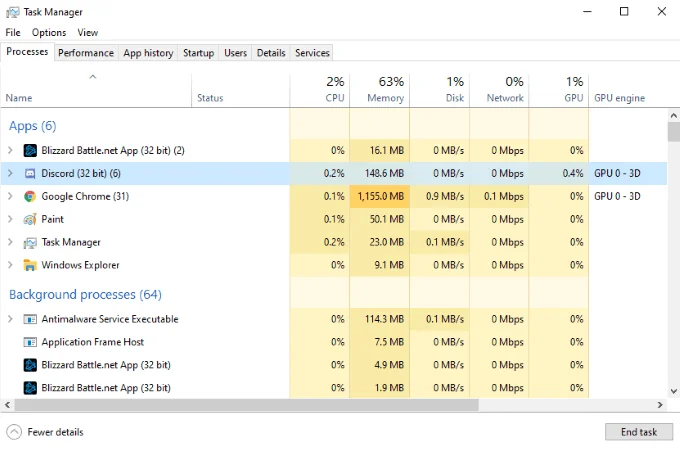Click the Antimalware Service Executable icon
680x452 pixels.
pos(30,319)
